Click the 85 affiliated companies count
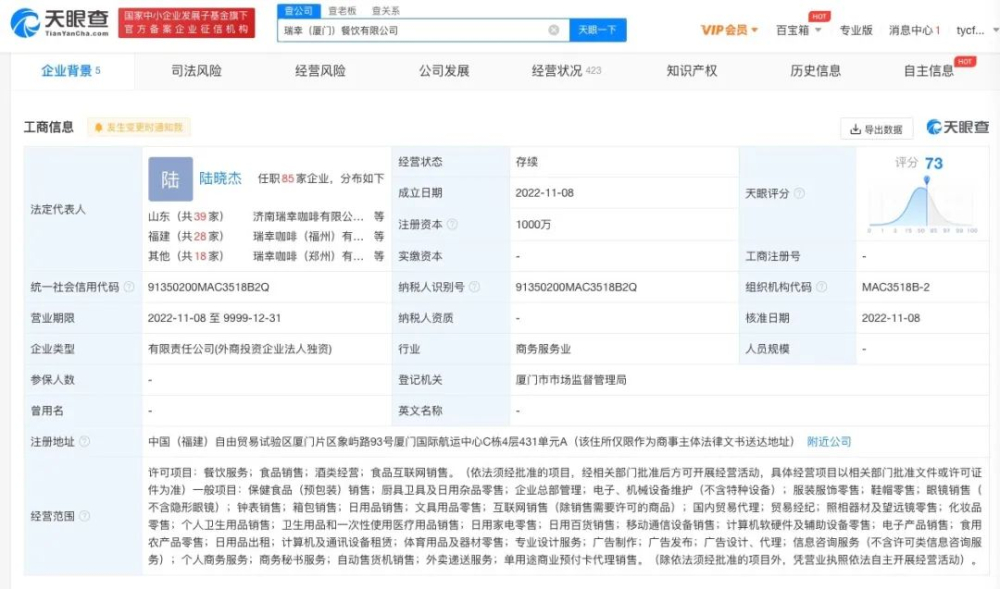The width and height of the screenshot is (1000, 589). [x=288, y=178]
